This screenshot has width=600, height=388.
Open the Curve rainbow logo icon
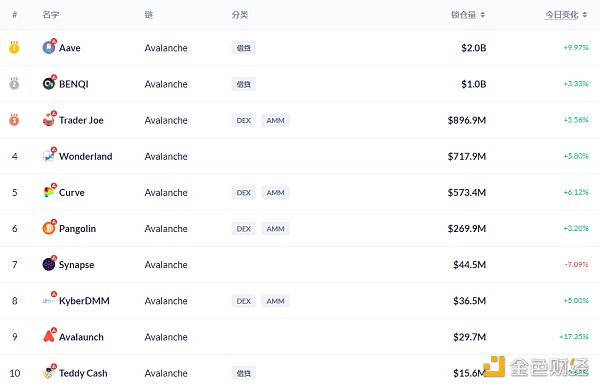click(x=49, y=192)
